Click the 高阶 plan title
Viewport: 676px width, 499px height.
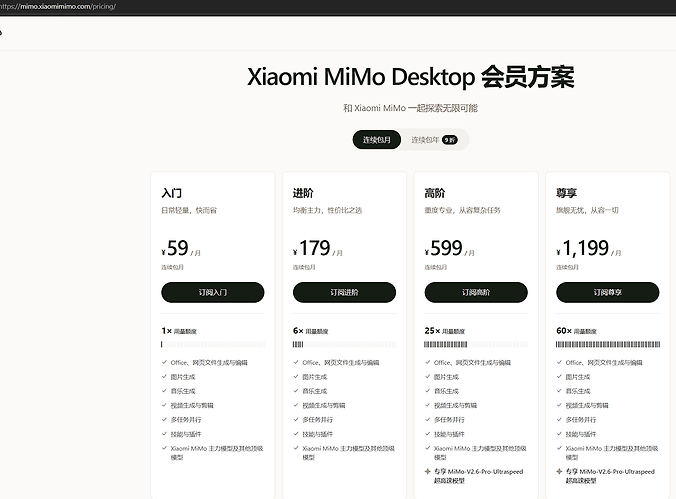(x=435, y=193)
